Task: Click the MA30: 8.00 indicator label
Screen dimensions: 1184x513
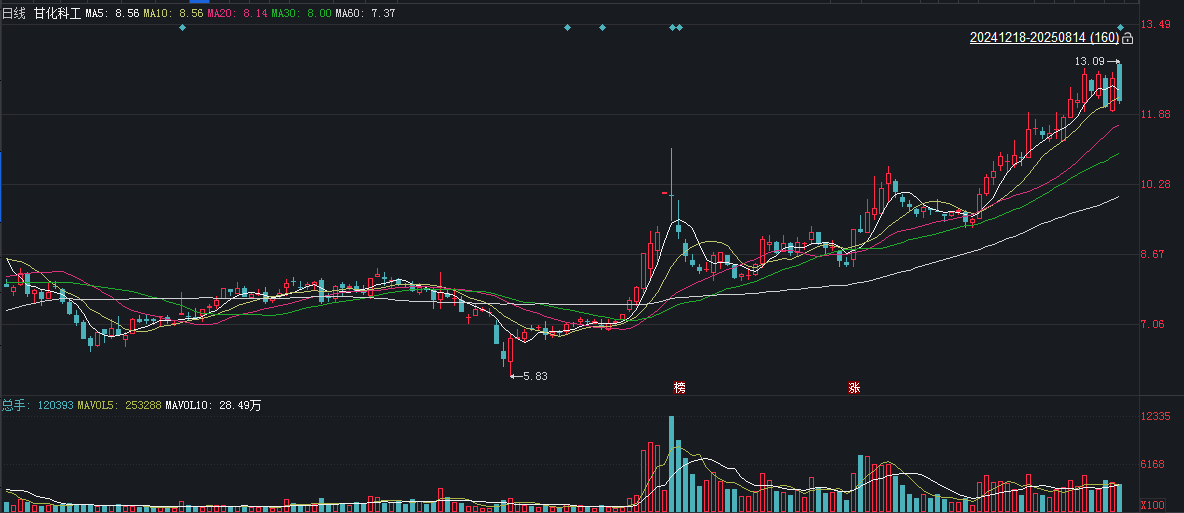Action: click(x=301, y=14)
